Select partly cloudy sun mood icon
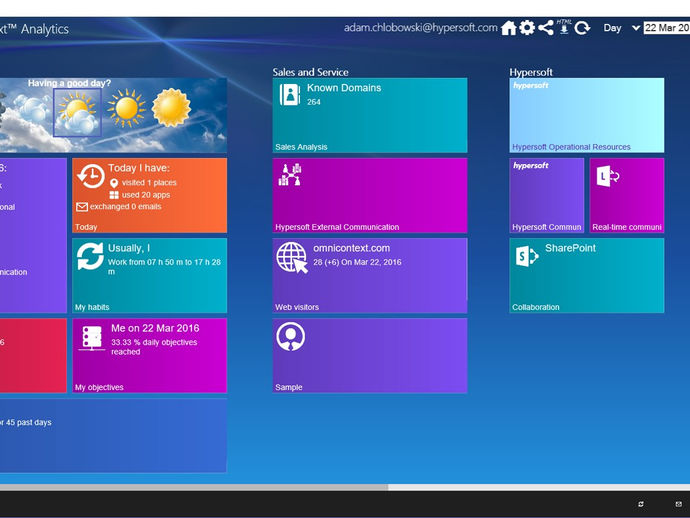The width and height of the screenshot is (690, 518). [77, 113]
